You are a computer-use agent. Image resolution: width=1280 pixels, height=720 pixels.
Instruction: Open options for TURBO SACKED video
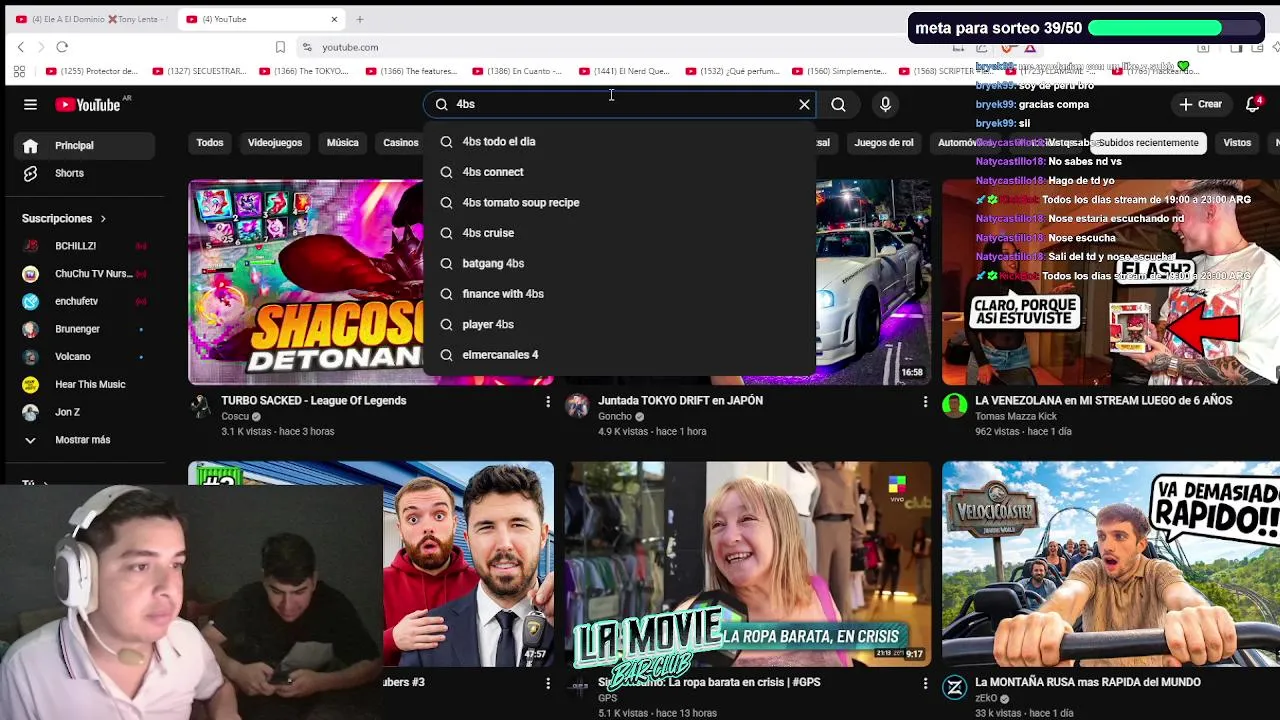click(547, 402)
